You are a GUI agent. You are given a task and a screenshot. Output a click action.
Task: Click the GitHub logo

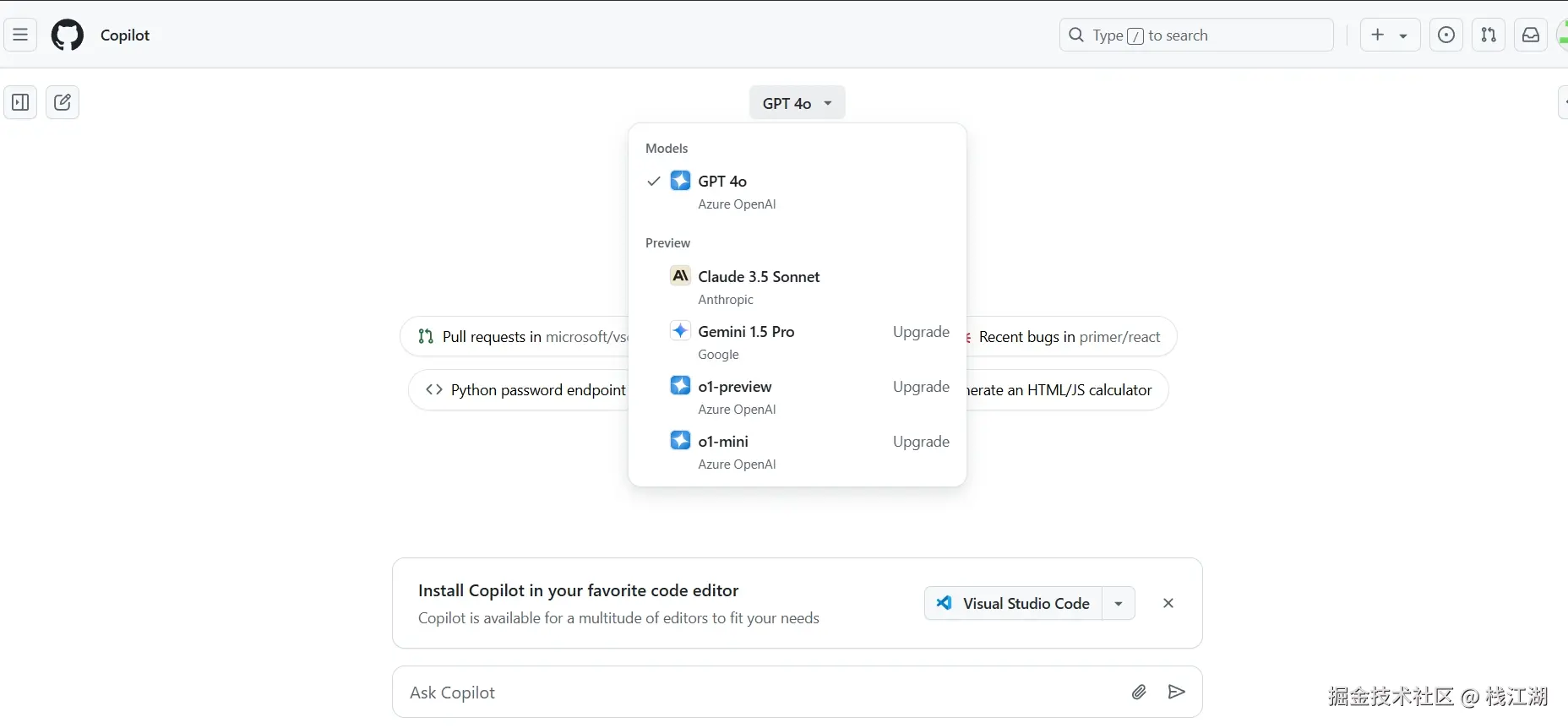click(68, 35)
